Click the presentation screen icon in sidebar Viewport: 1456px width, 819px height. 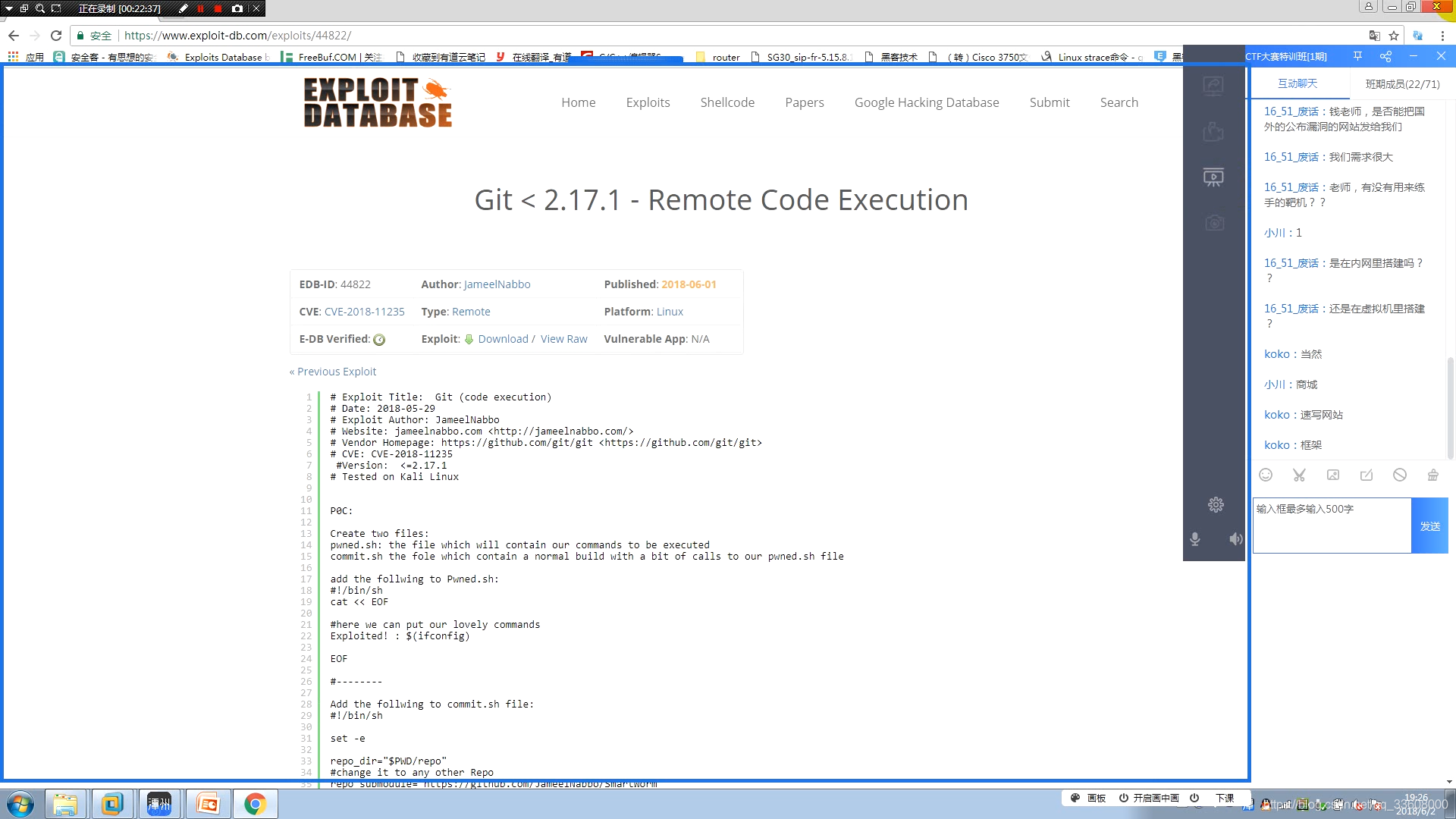[x=1213, y=177]
